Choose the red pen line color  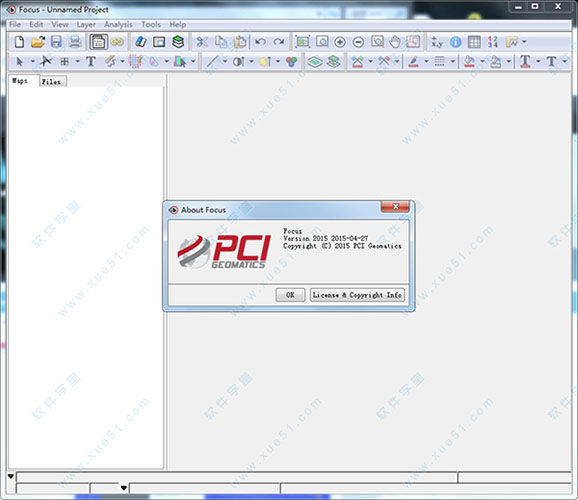point(414,61)
